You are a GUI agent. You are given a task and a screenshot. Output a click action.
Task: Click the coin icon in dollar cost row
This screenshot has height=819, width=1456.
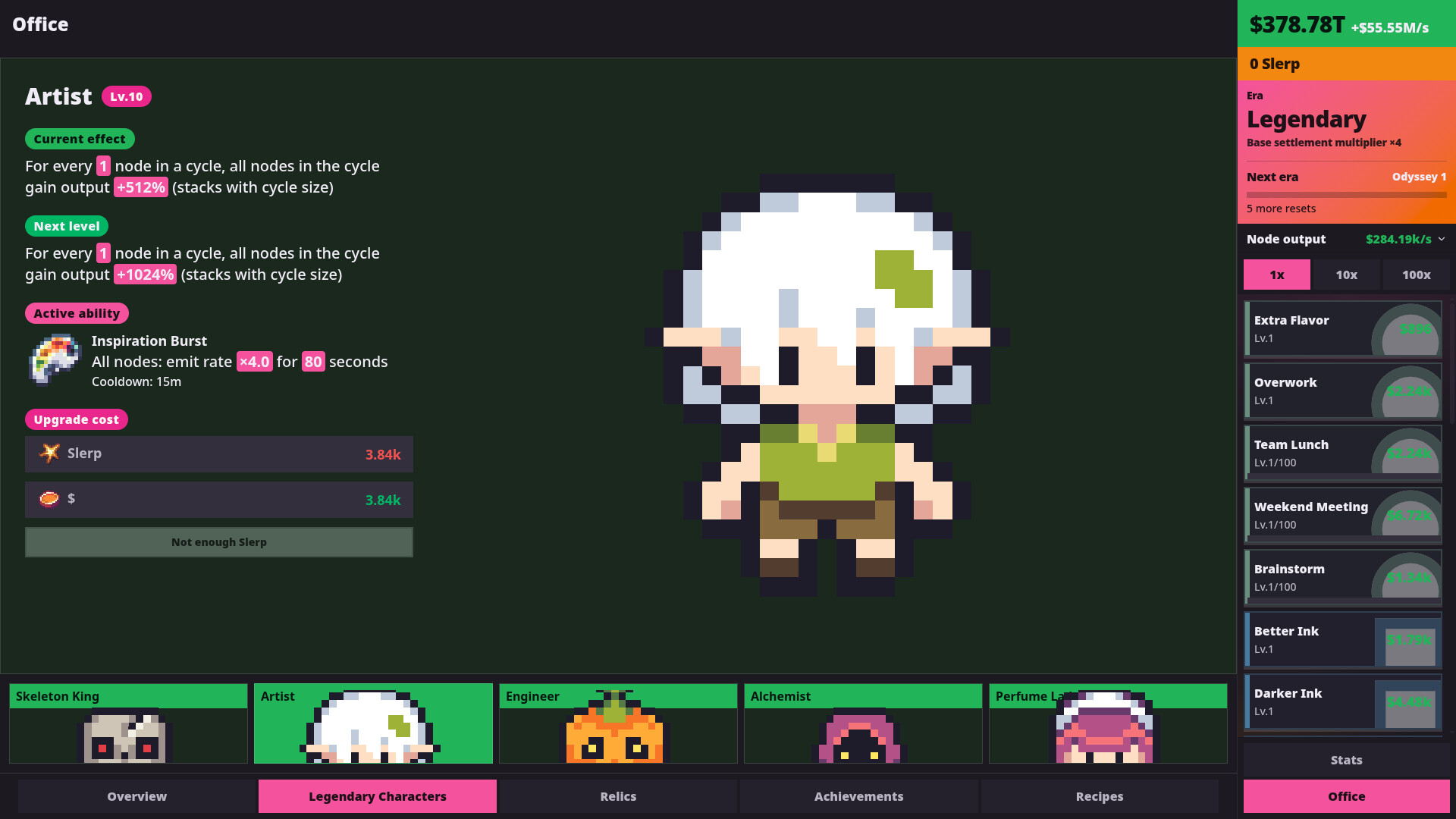pyautogui.click(x=49, y=499)
